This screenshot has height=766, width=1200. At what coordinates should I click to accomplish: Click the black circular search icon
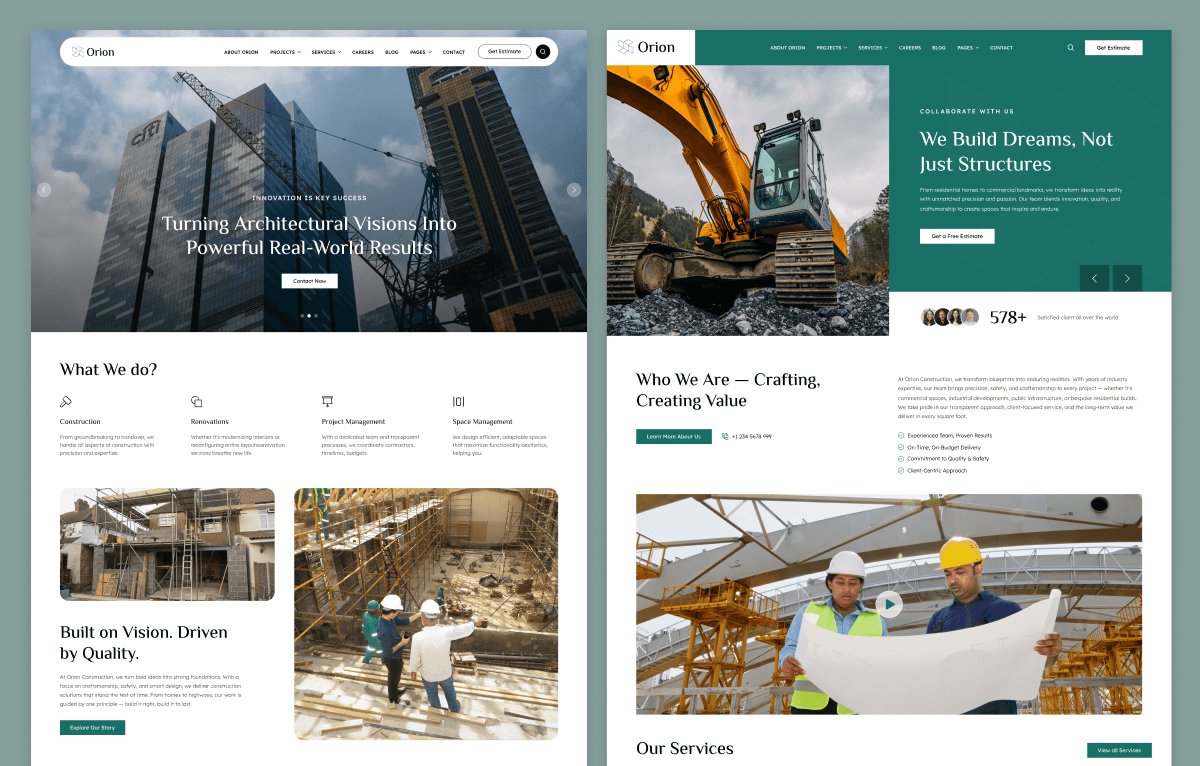(x=543, y=51)
